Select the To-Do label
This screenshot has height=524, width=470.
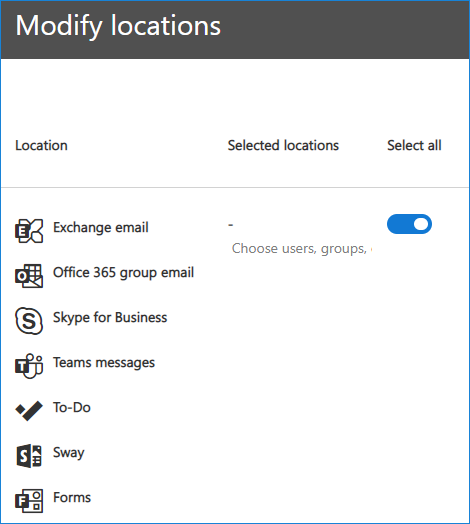(72, 408)
